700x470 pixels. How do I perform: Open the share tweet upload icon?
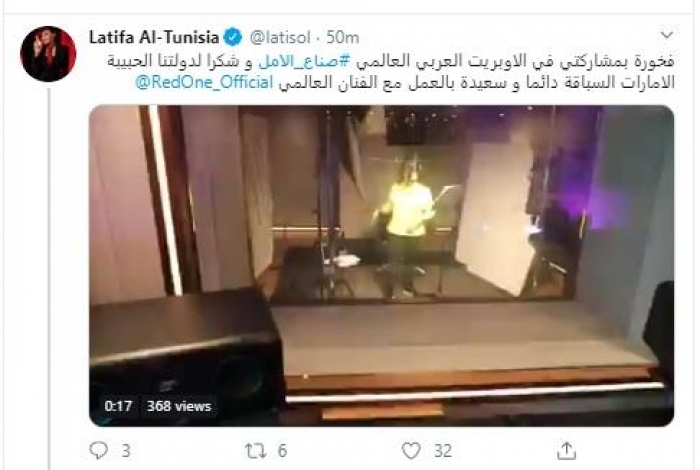point(566,450)
